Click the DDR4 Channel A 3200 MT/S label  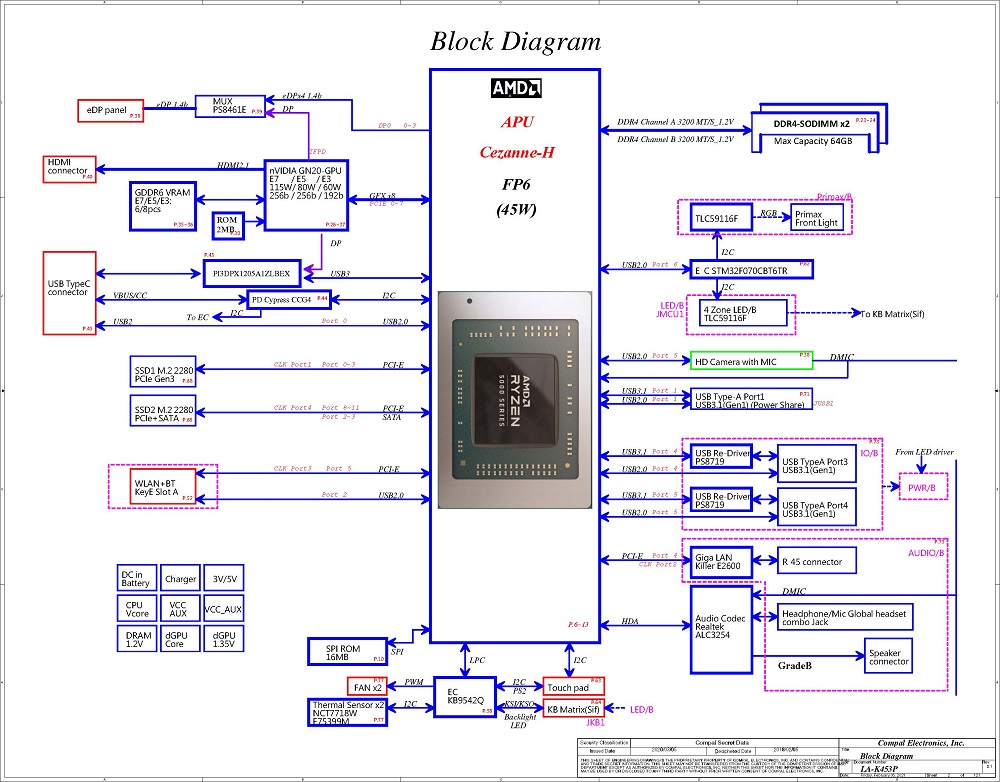click(x=675, y=122)
